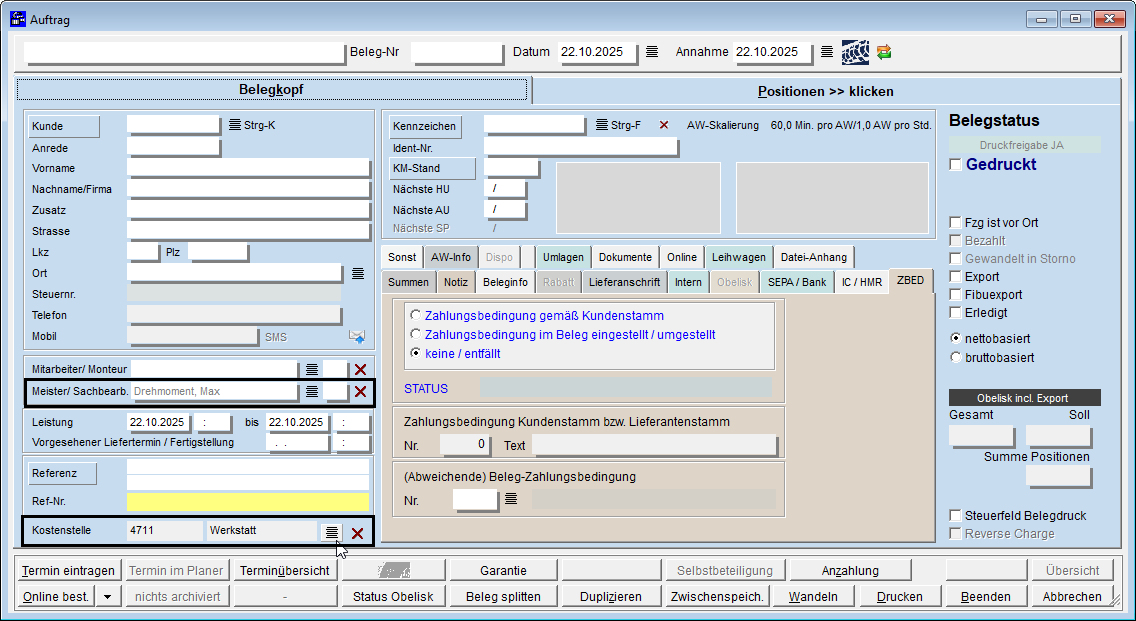Viewport: 1136px width, 621px height.
Task: Open Positionen >> klicken tab
Action: pyautogui.click(x=825, y=91)
